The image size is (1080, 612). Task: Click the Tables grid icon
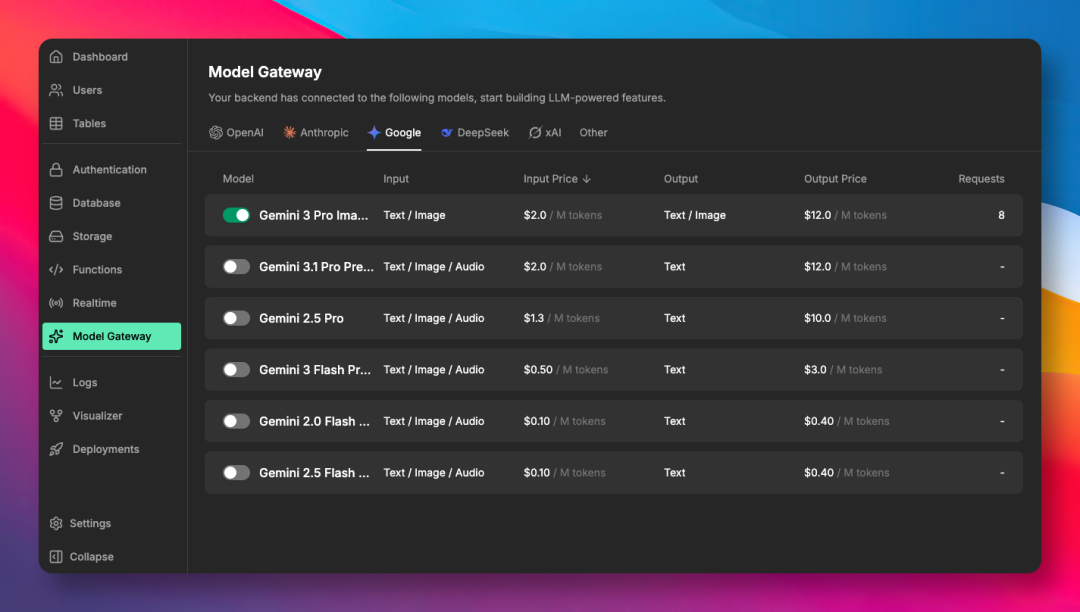tap(56, 123)
